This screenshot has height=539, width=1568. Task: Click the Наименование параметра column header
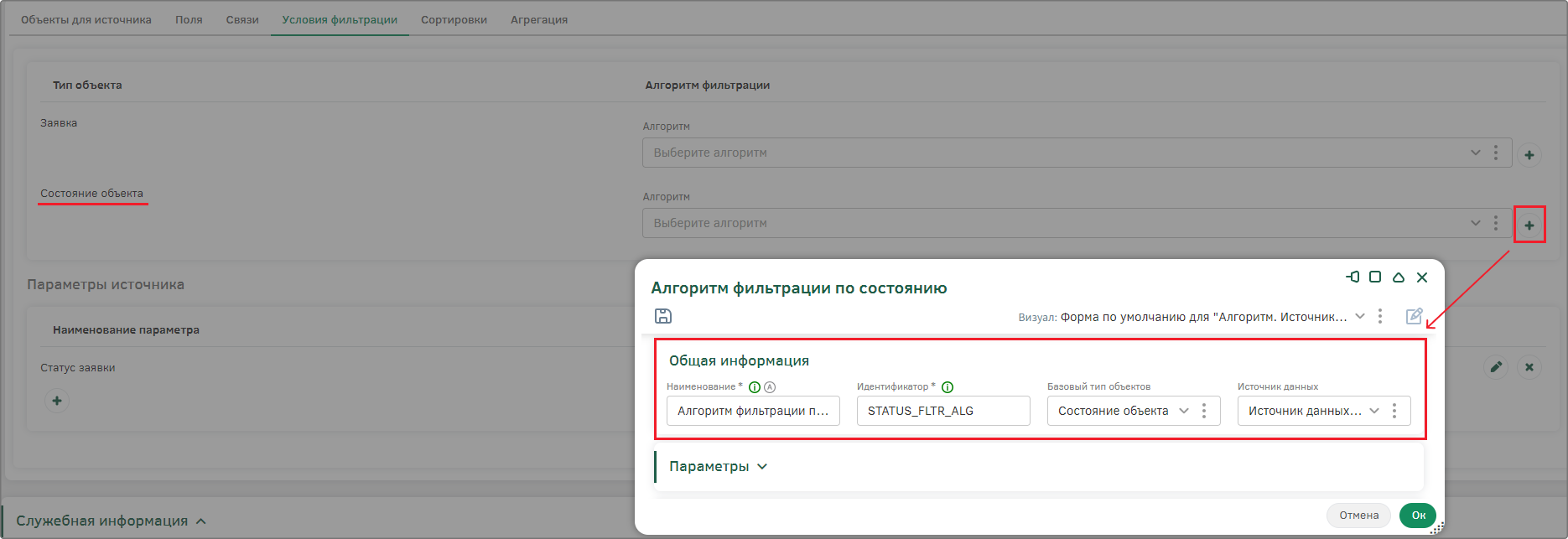[126, 330]
